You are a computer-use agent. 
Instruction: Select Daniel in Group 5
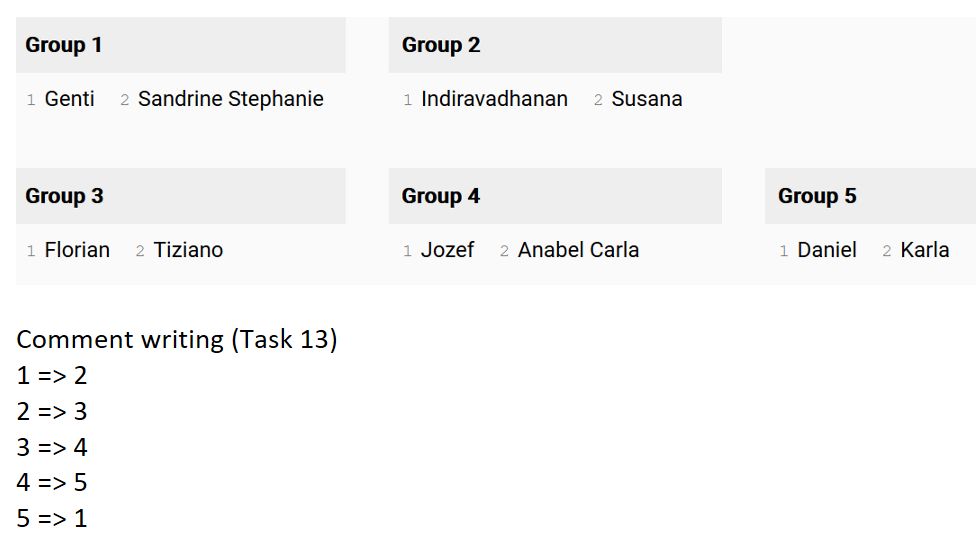[x=827, y=250]
